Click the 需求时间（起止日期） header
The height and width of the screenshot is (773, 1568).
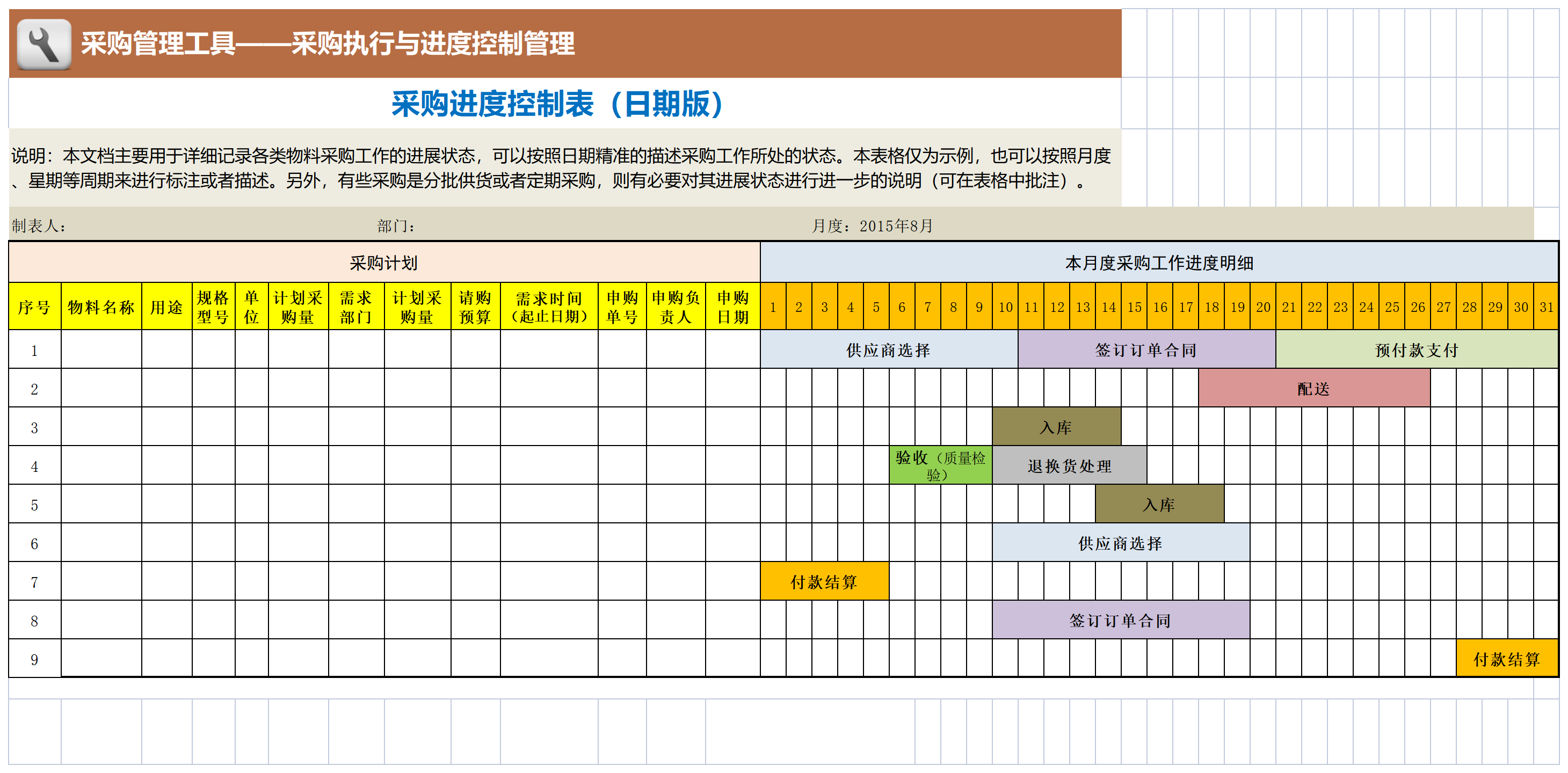click(x=549, y=307)
